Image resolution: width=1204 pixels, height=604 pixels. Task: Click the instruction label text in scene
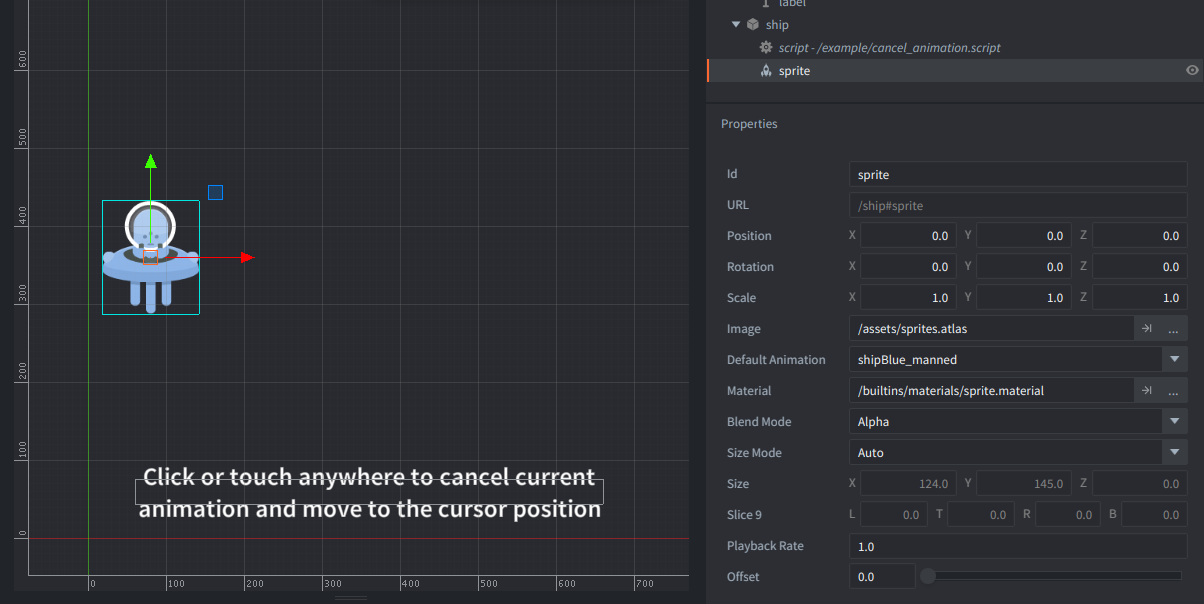point(369,493)
